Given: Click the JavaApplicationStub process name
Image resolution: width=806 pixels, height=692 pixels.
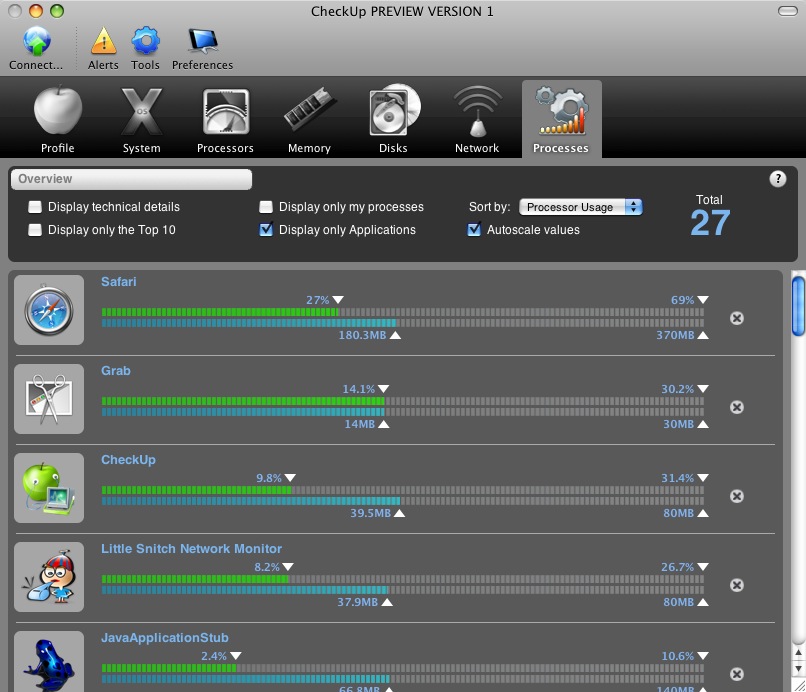Looking at the screenshot, I should (x=164, y=638).
